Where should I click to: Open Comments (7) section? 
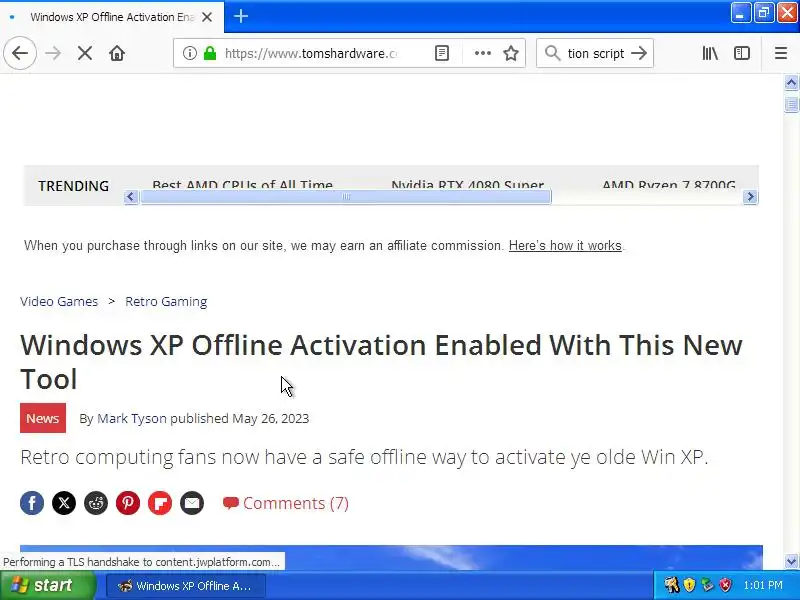click(286, 503)
